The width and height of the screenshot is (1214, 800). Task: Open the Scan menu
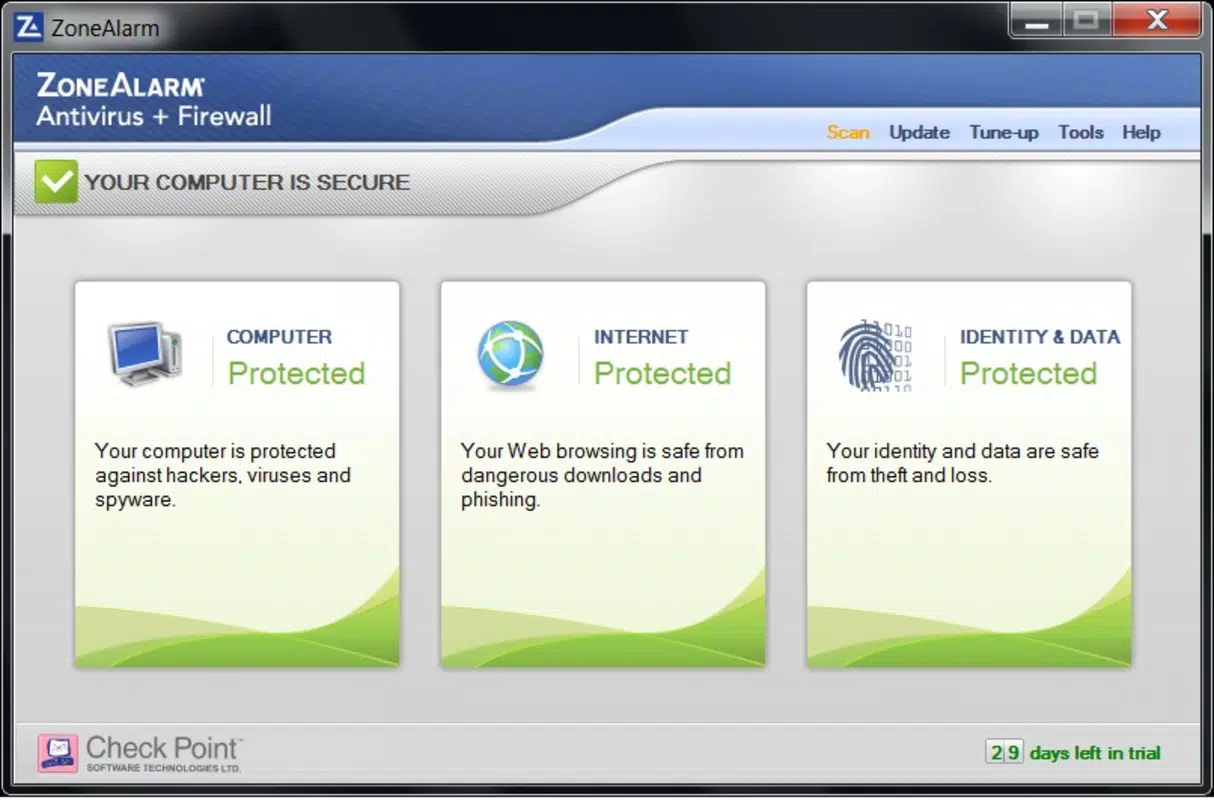(848, 132)
